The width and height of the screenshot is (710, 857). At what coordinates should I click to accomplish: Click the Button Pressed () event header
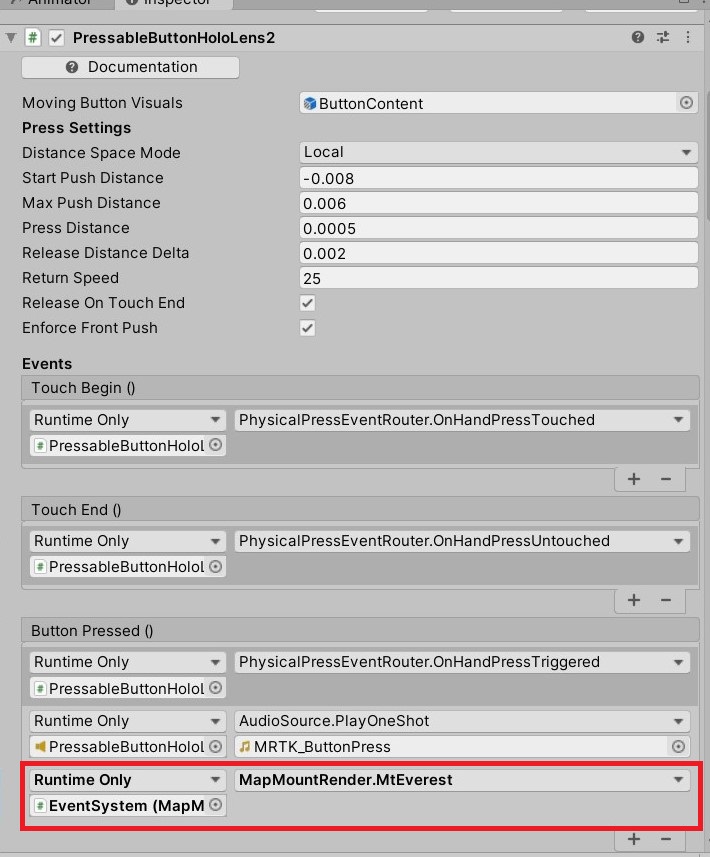click(x=360, y=631)
